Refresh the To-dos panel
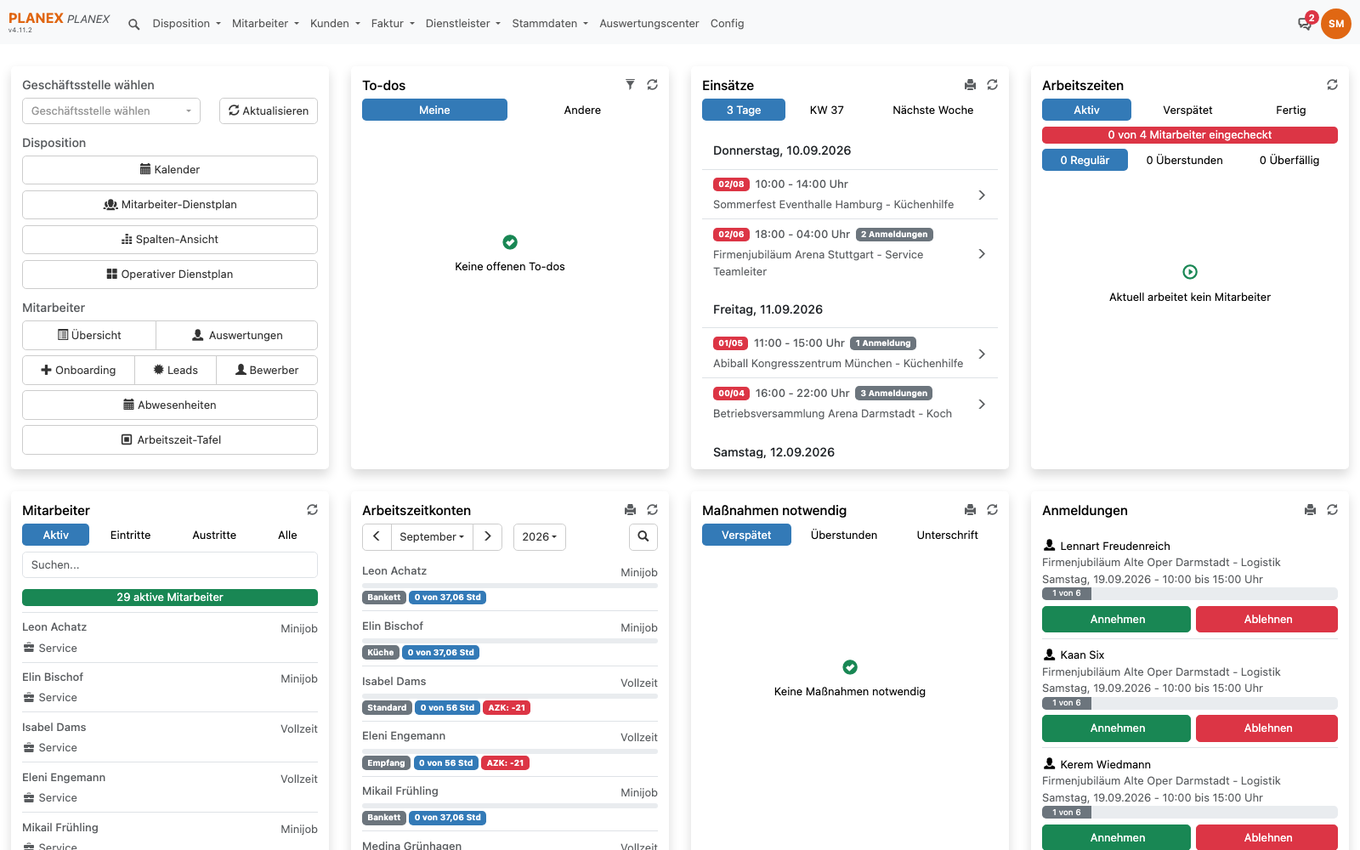Viewport: 1360px width, 850px height. click(652, 85)
